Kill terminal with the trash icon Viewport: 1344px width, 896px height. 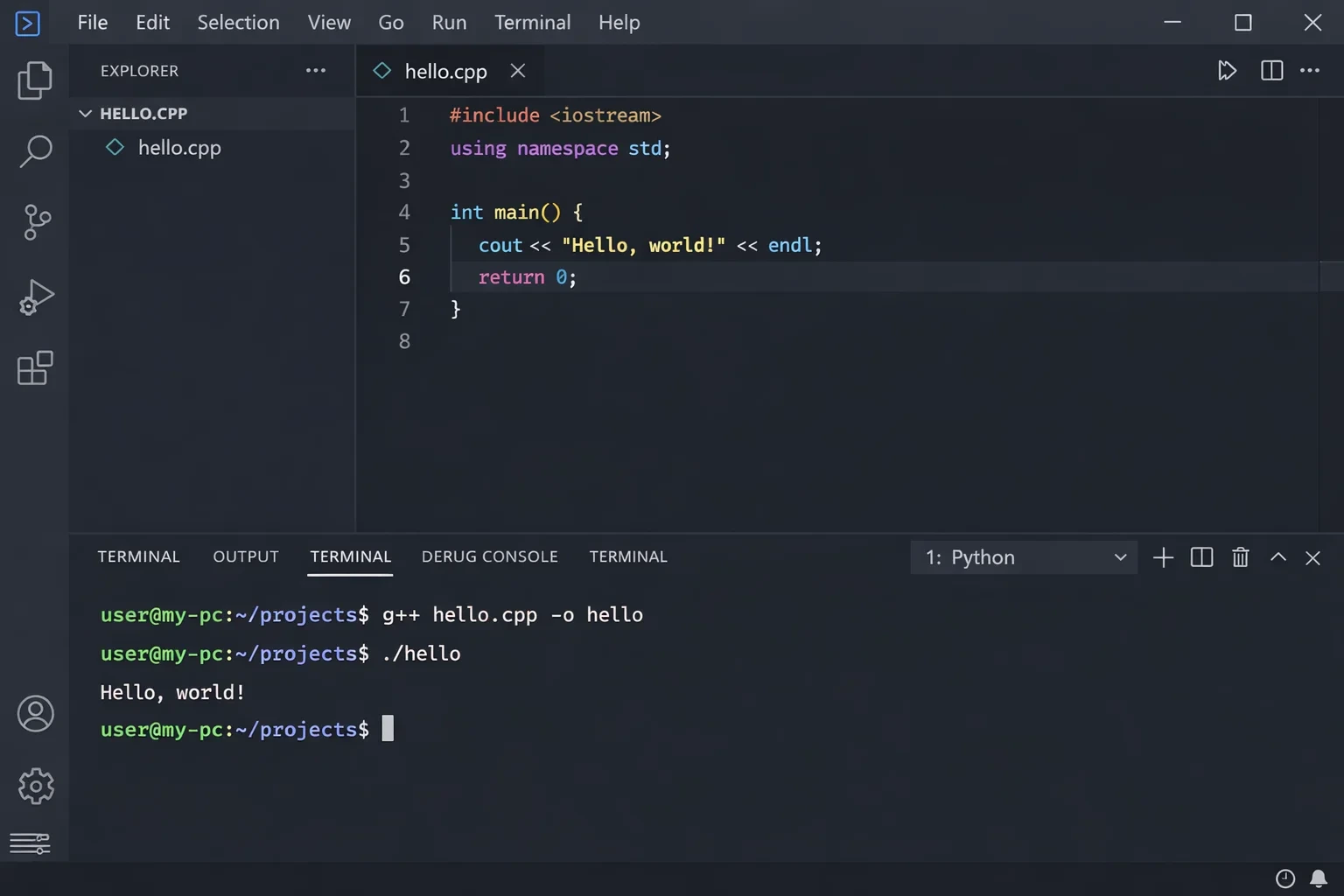pyautogui.click(x=1240, y=557)
